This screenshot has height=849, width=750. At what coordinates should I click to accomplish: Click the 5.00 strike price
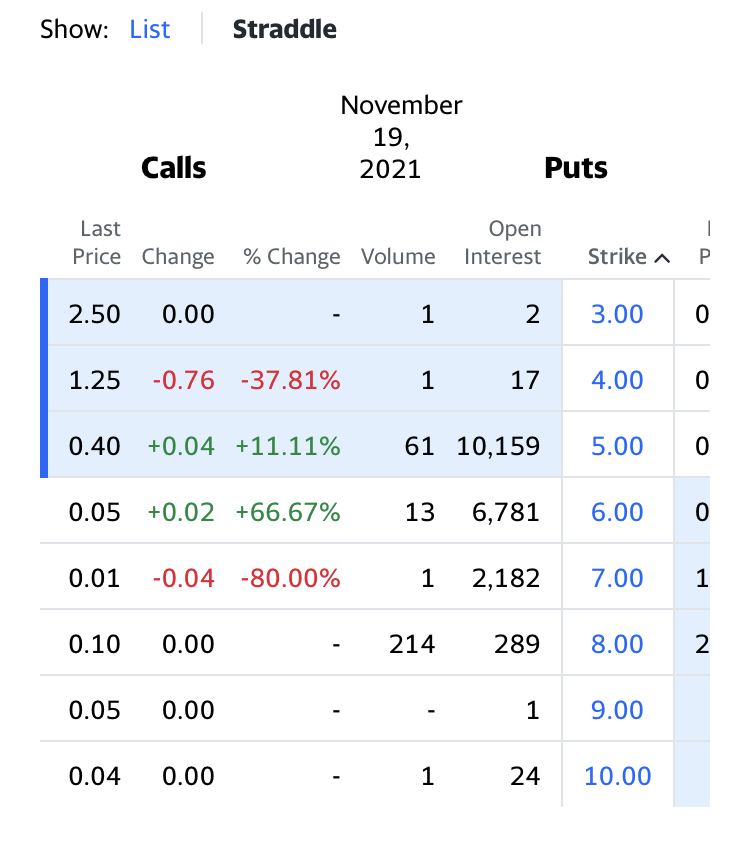(617, 446)
